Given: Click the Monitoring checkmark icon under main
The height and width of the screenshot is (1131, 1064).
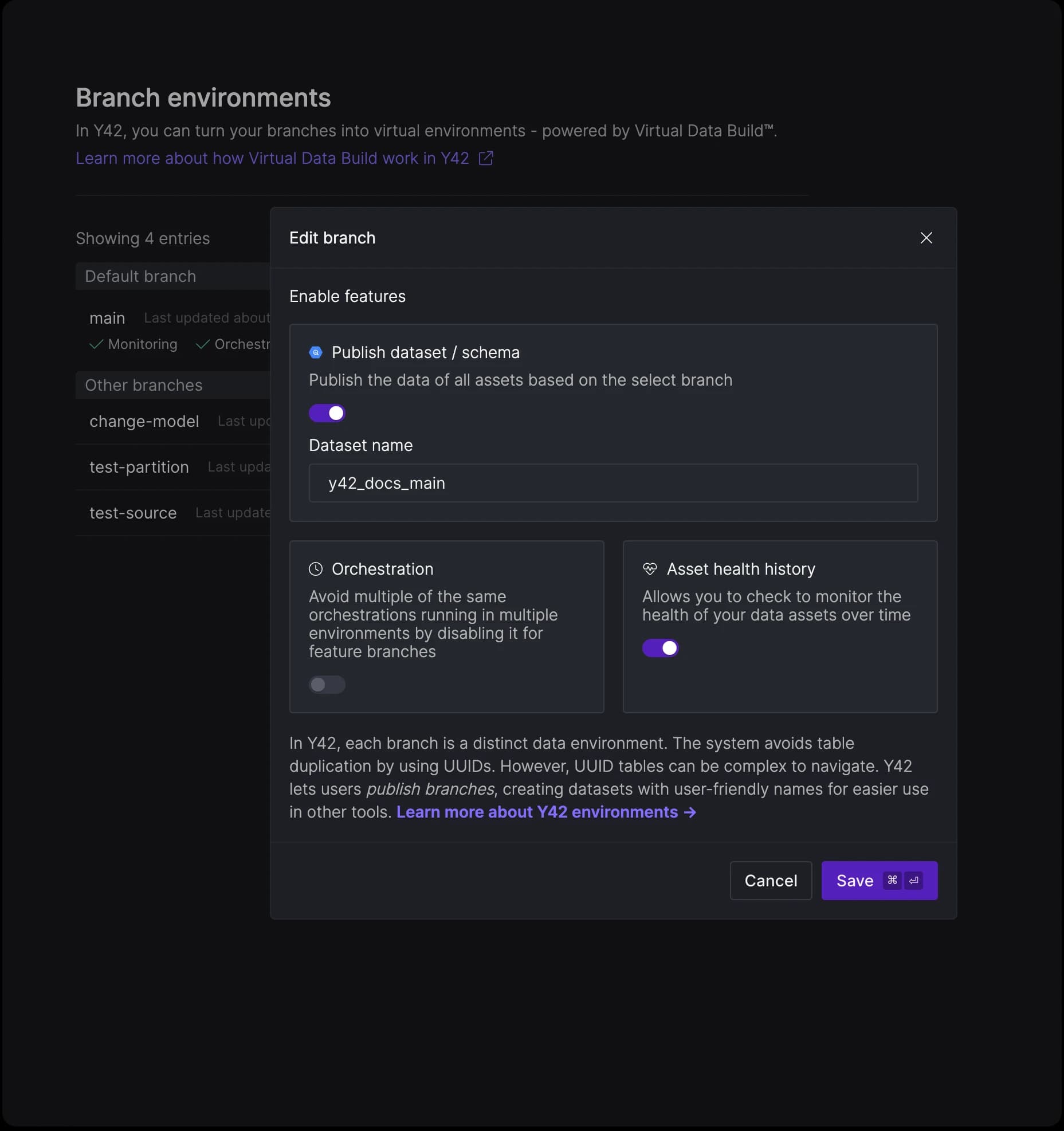Looking at the screenshot, I should 96,344.
